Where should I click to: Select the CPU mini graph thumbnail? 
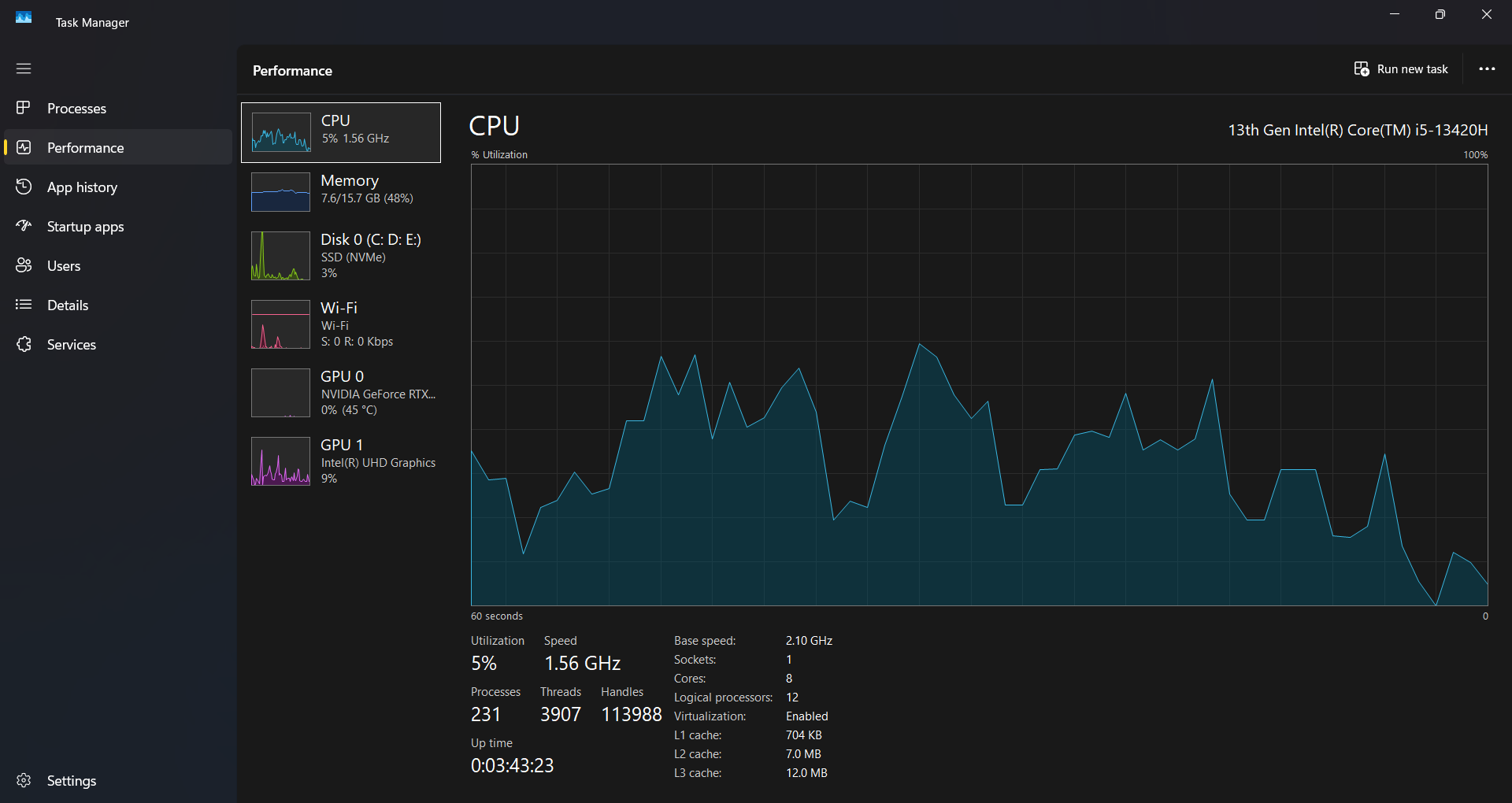tap(280, 132)
